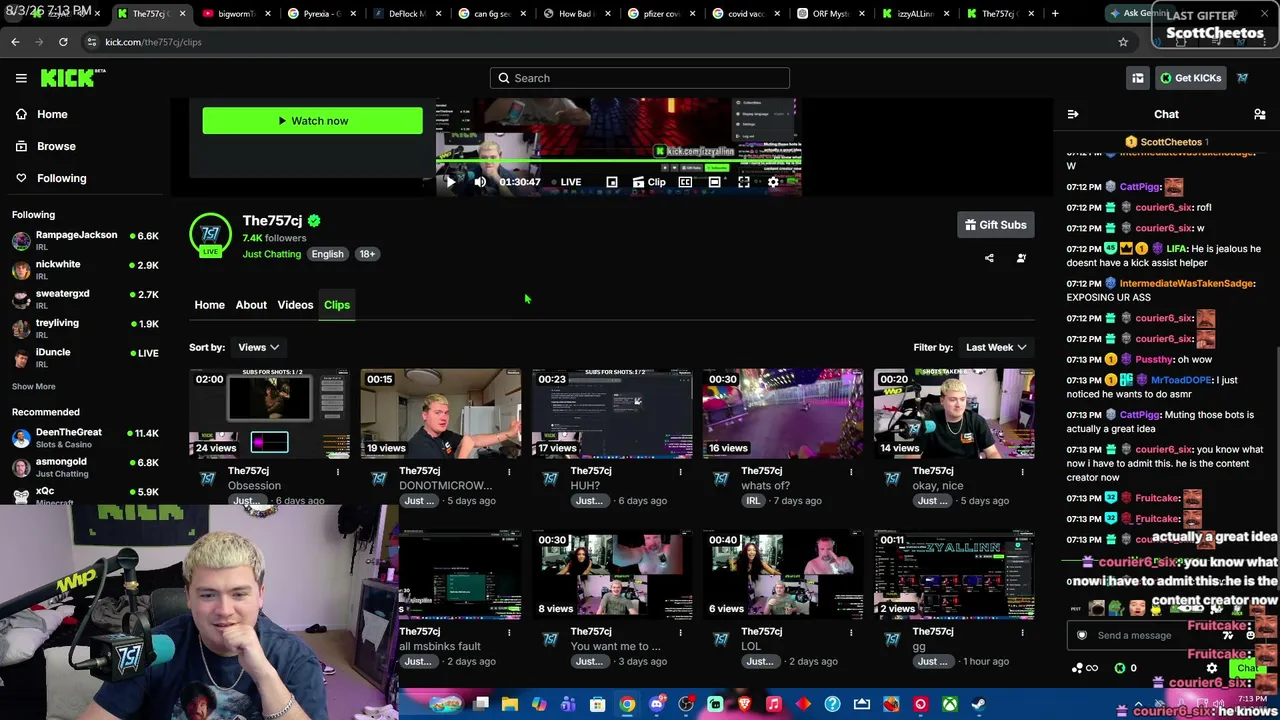
Task: Click the Gift Subs button
Action: (996, 225)
